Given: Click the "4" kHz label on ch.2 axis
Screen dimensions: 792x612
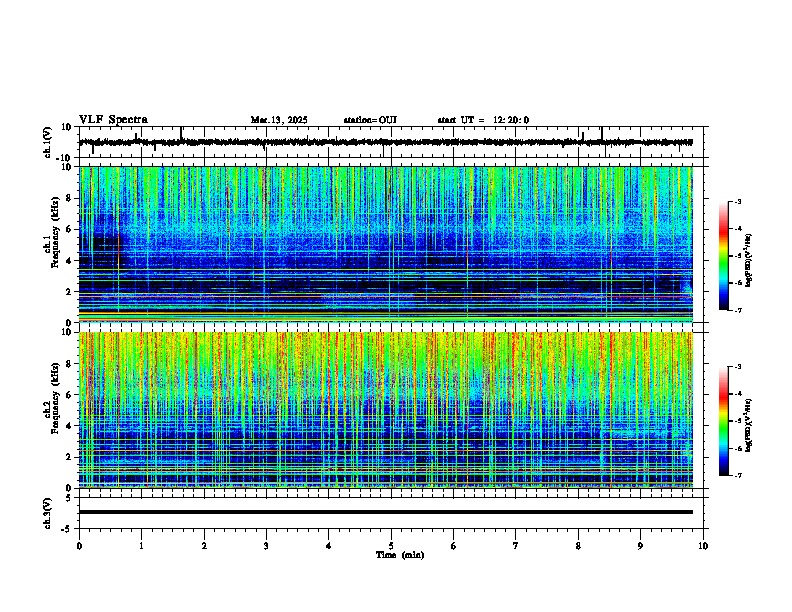Looking at the screenshot, I should 70,426.
